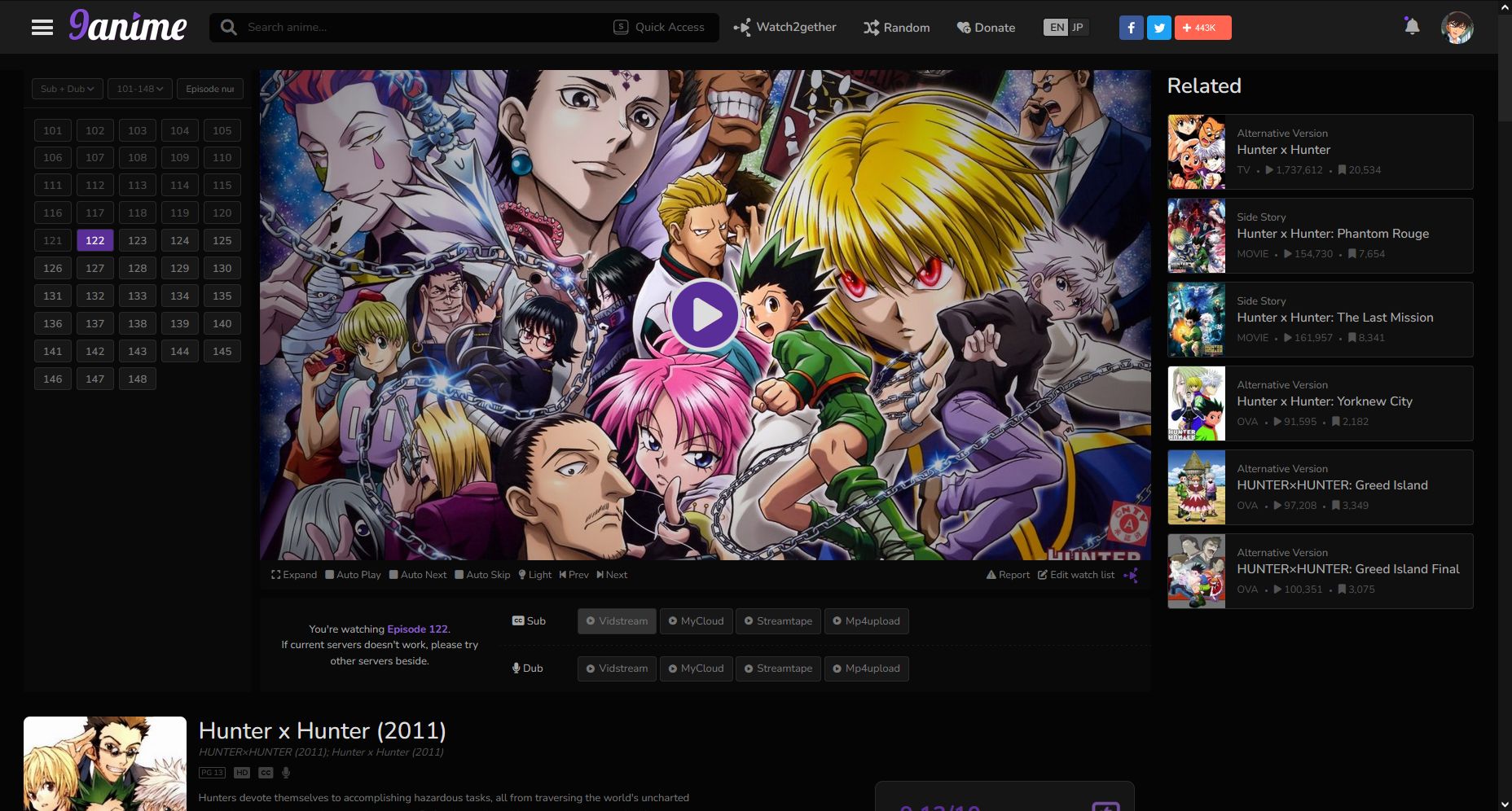Select Sub Mp4upload server
The height and width of the screenshot is (811, 1512).
tap(866, 621)
